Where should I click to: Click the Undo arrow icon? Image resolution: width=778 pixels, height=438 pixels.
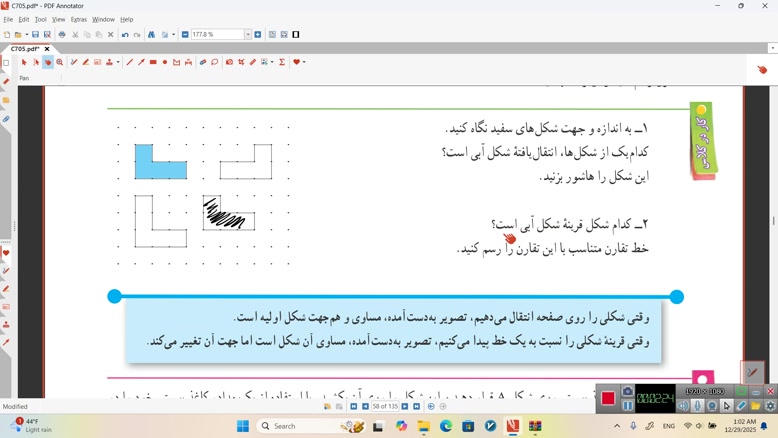tap(125, 34)
